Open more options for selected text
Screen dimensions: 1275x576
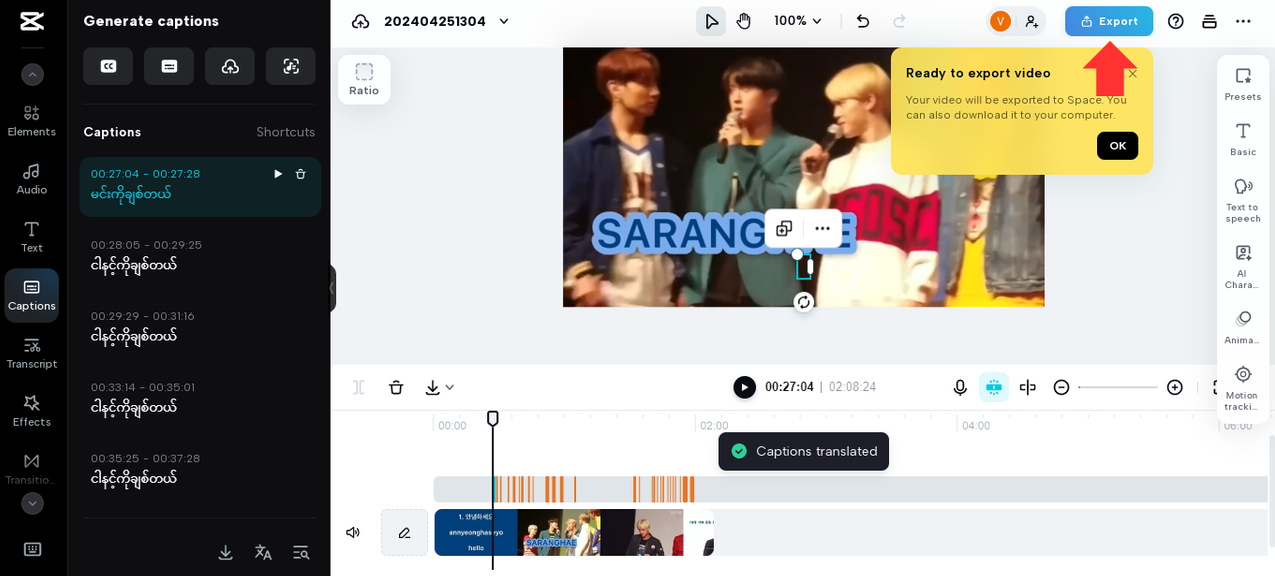pyautogui.click(x=822, y=229)
